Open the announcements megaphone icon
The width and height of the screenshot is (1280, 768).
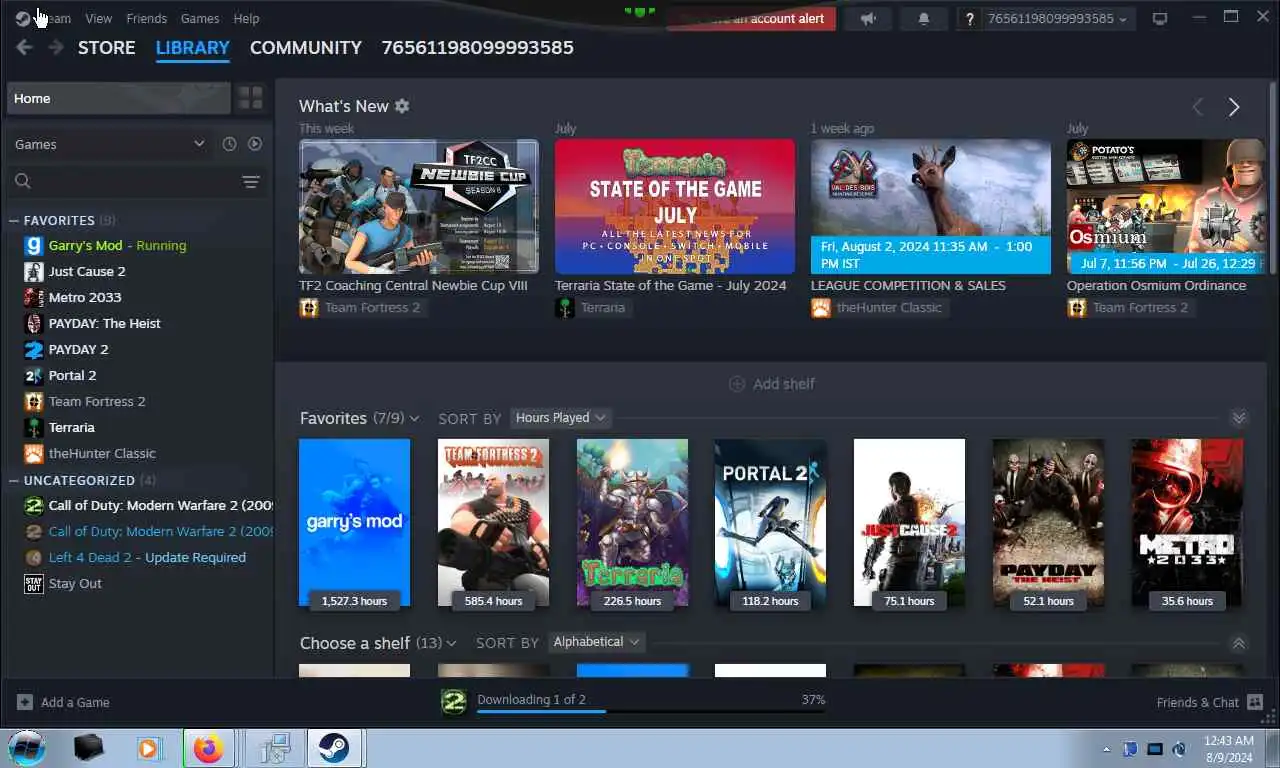coord(868,19)
